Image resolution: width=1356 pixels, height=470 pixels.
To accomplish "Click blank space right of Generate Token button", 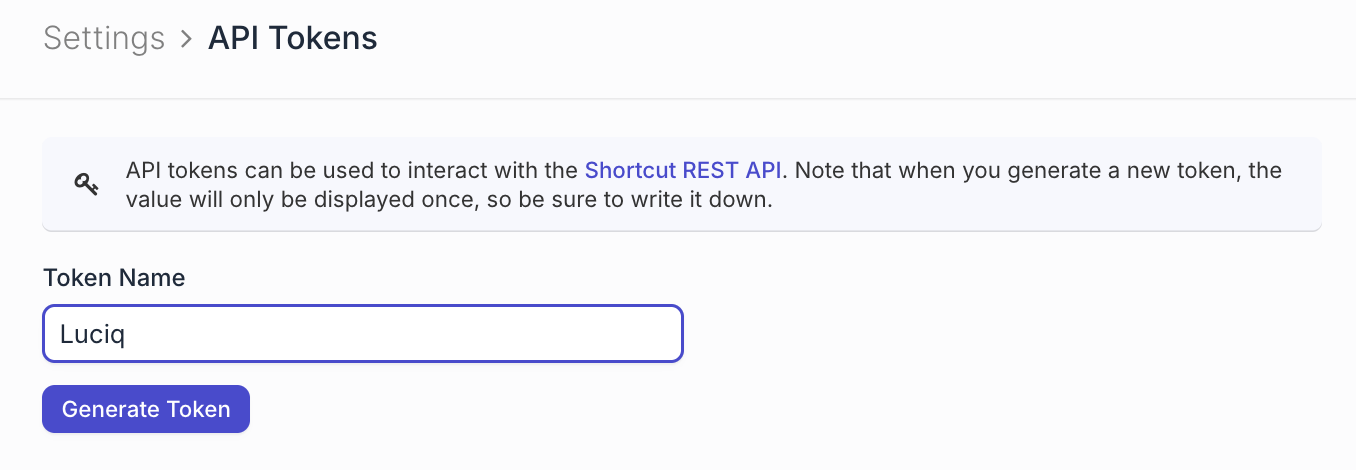I will (x=600, y=409).
